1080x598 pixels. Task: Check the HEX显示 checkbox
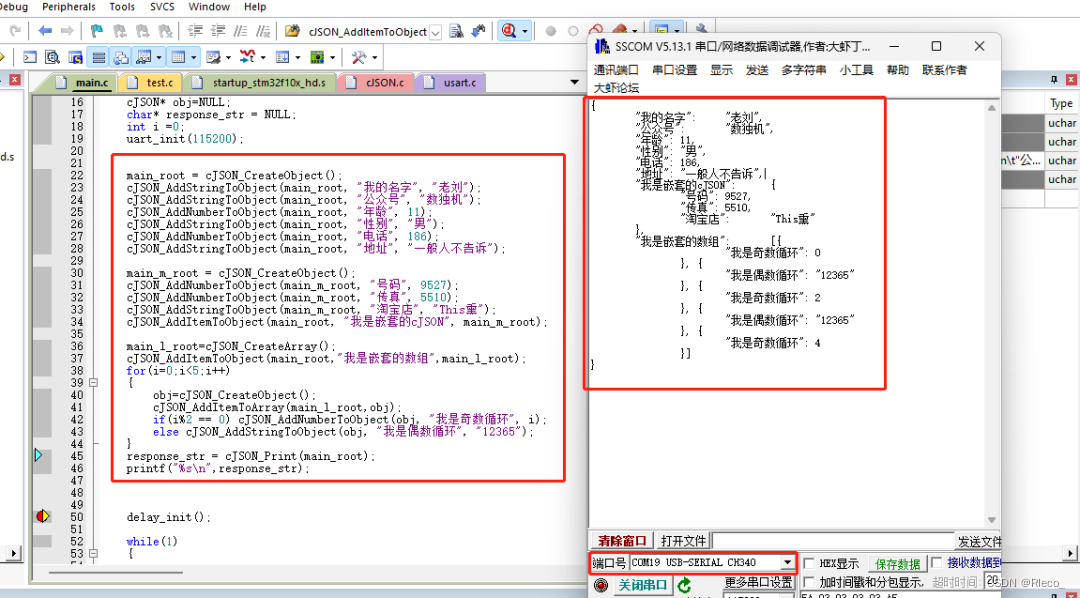pos(809,564)
